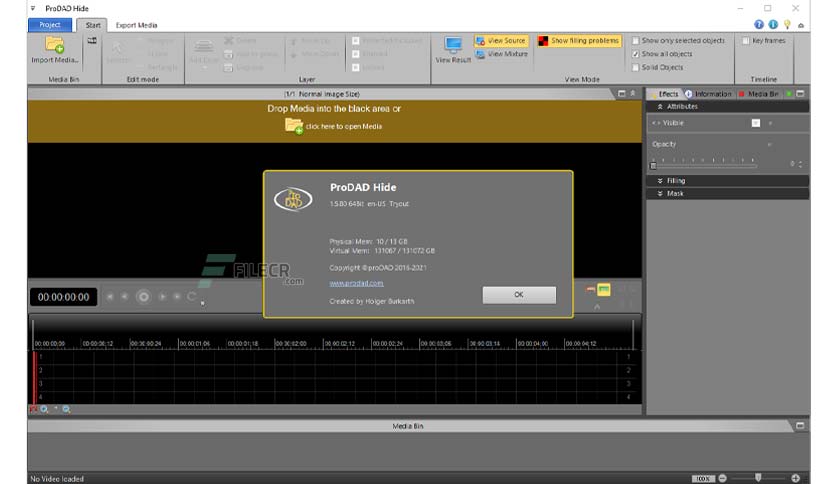Click the 00:00:00:00 timecode display

63,297
